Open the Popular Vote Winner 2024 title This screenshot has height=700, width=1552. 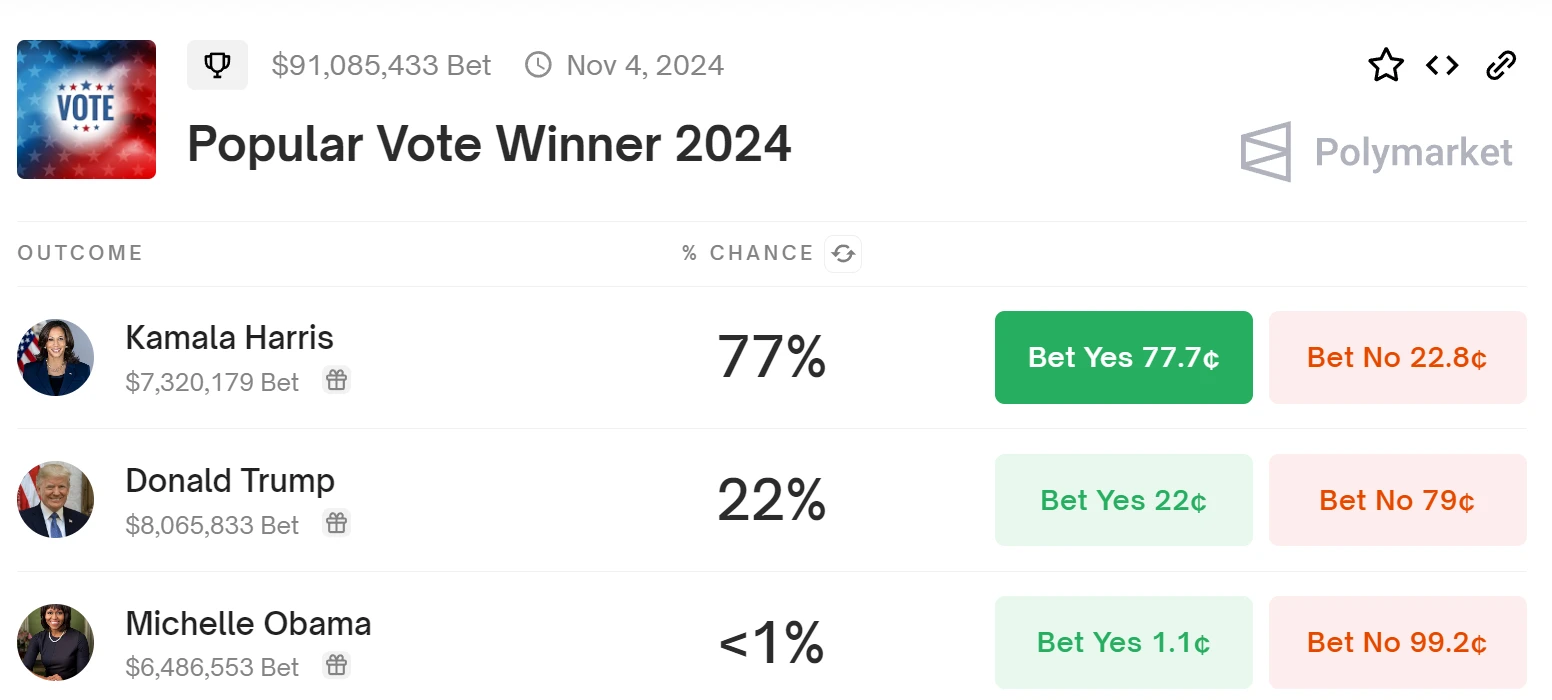click(489, 144)
